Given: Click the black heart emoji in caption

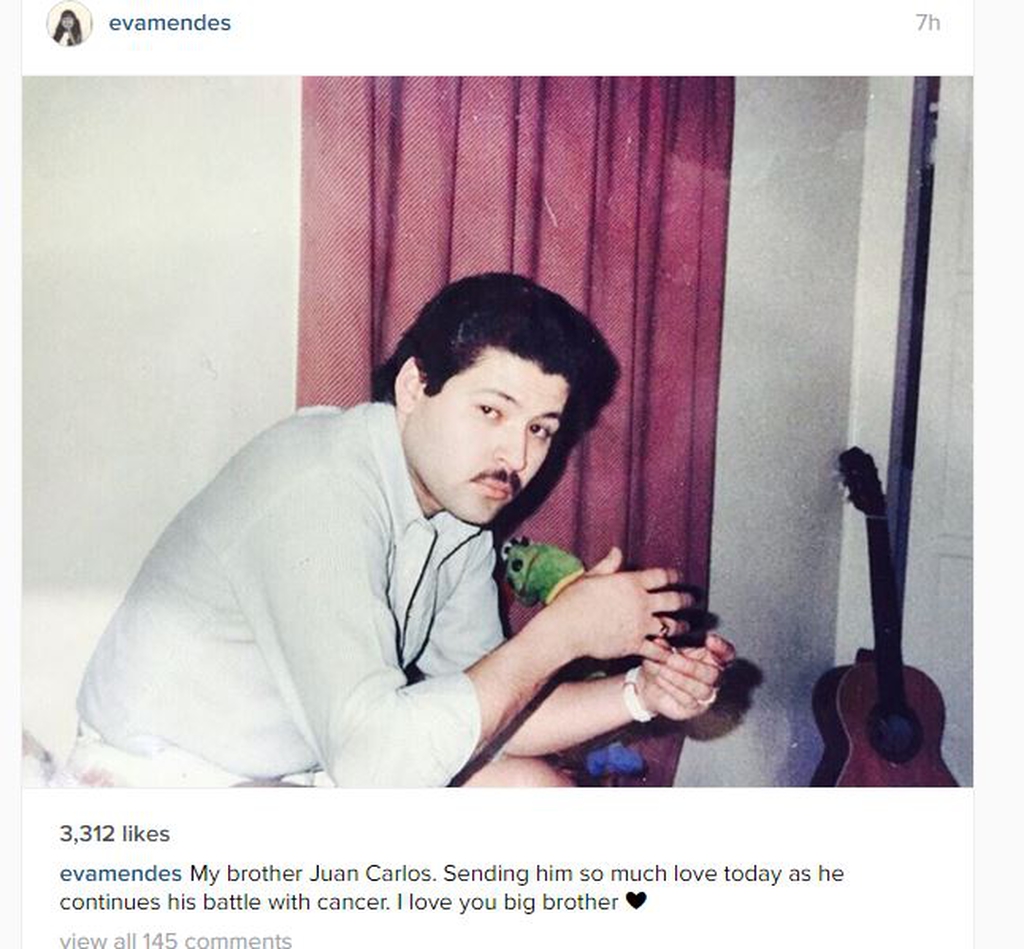Looking at the screenshot, I should [x=635, y=901].
